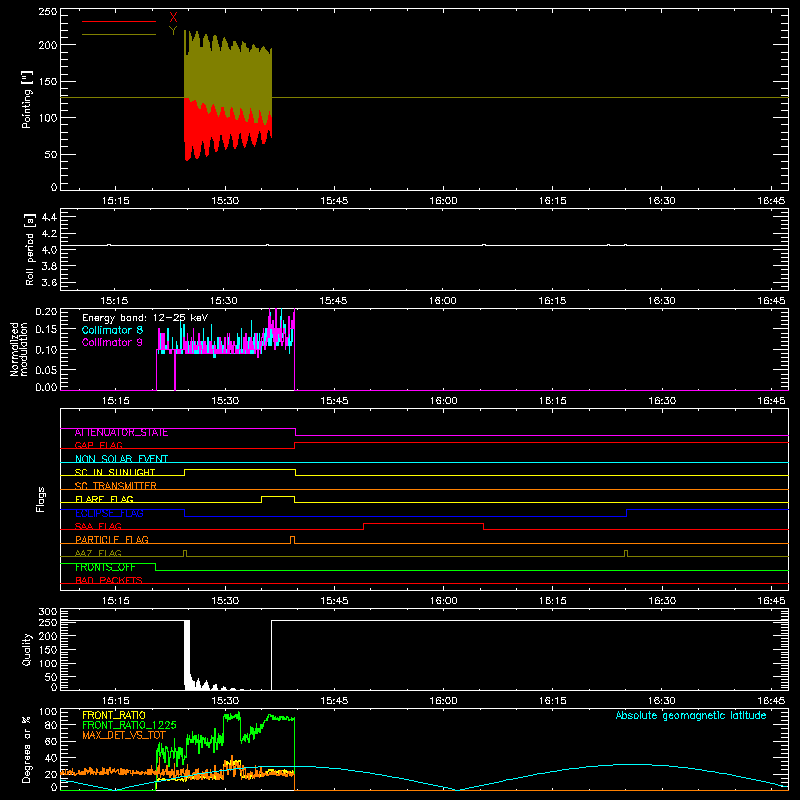Click the raised SC_IN_SUNLIGHT step segment
The width and height of the screenshot is (800, 800).
point(240,470)
